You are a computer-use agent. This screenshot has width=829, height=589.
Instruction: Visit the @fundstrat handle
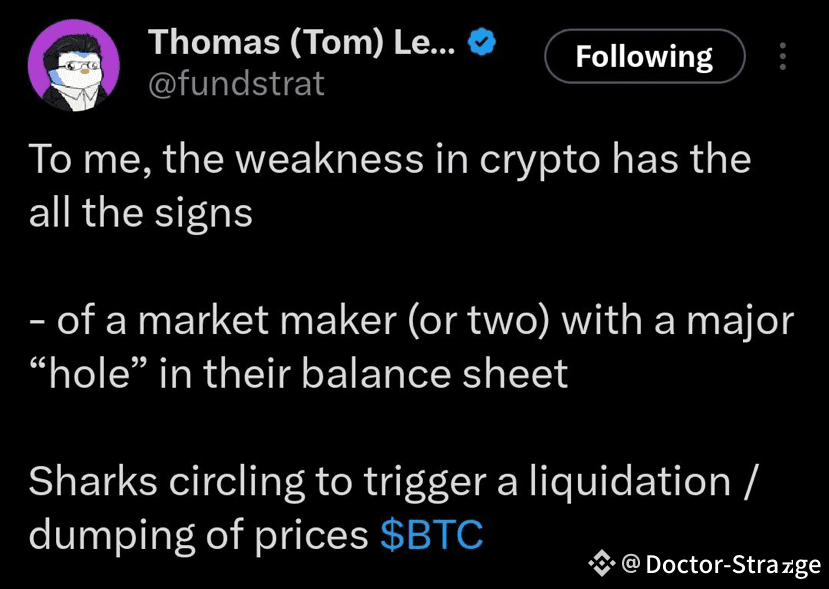pos(236,84)
